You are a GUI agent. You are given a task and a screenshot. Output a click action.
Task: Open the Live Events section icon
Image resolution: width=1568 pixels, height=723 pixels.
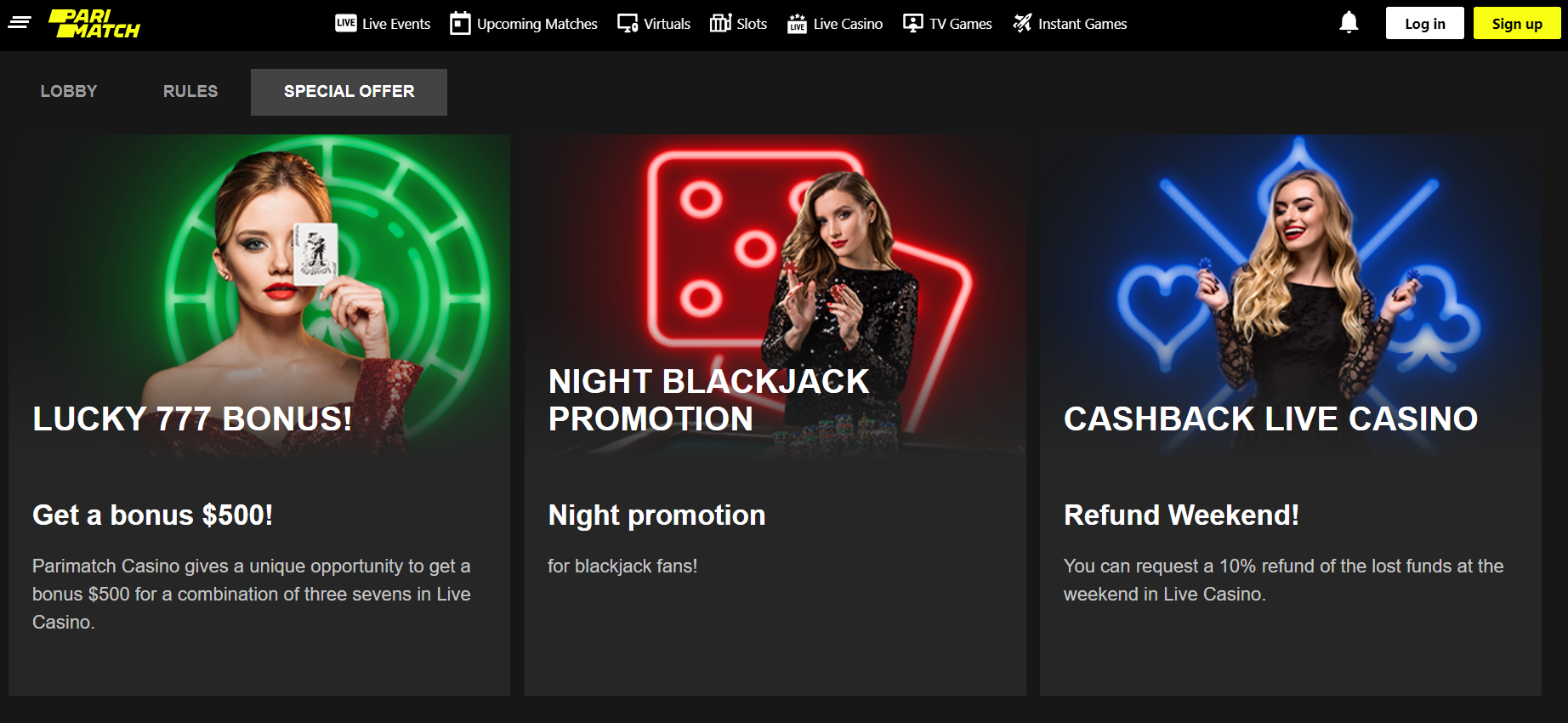pos(344,23)
